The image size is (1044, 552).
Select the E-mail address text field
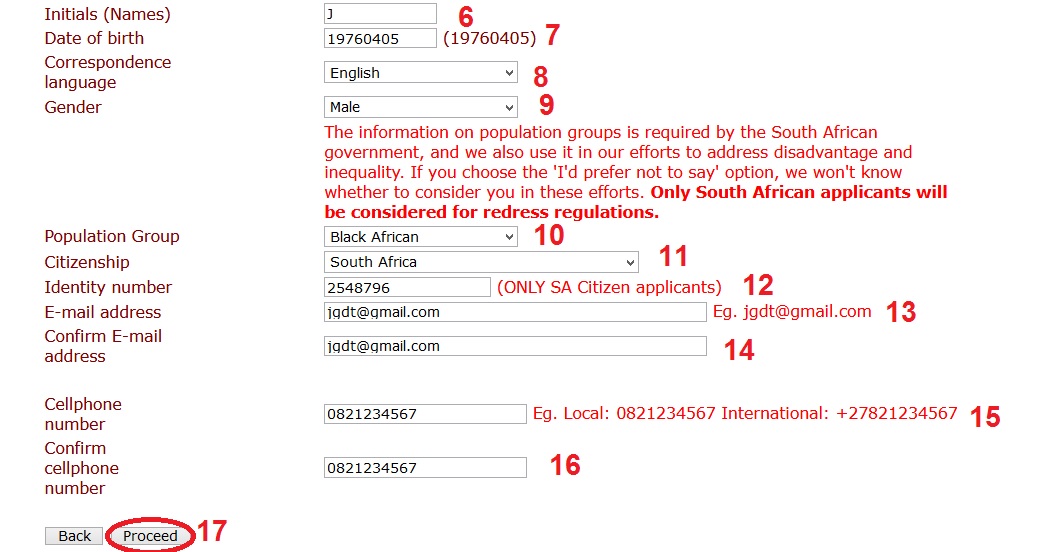(x=515, y=312)
